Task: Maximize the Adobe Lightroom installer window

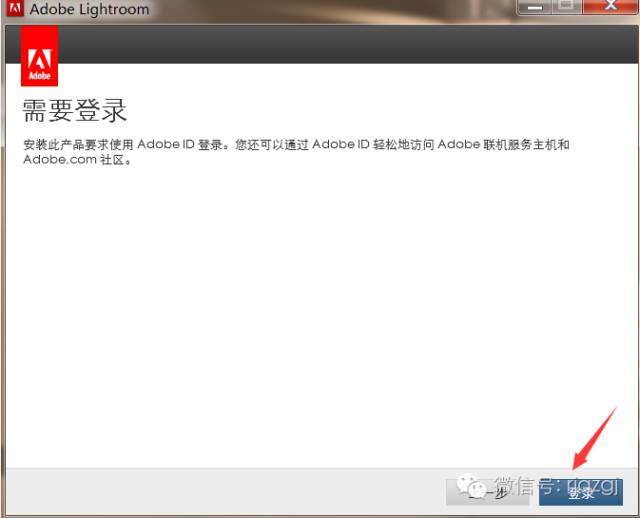Action: click(565, 7)
